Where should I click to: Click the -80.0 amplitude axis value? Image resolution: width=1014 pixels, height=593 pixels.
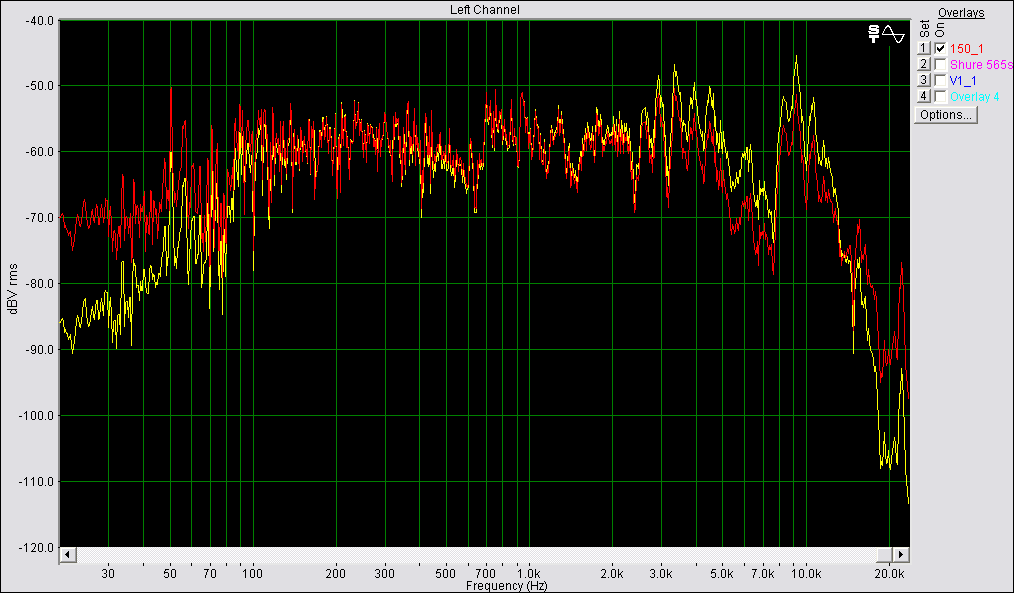(x=39, y=284)
